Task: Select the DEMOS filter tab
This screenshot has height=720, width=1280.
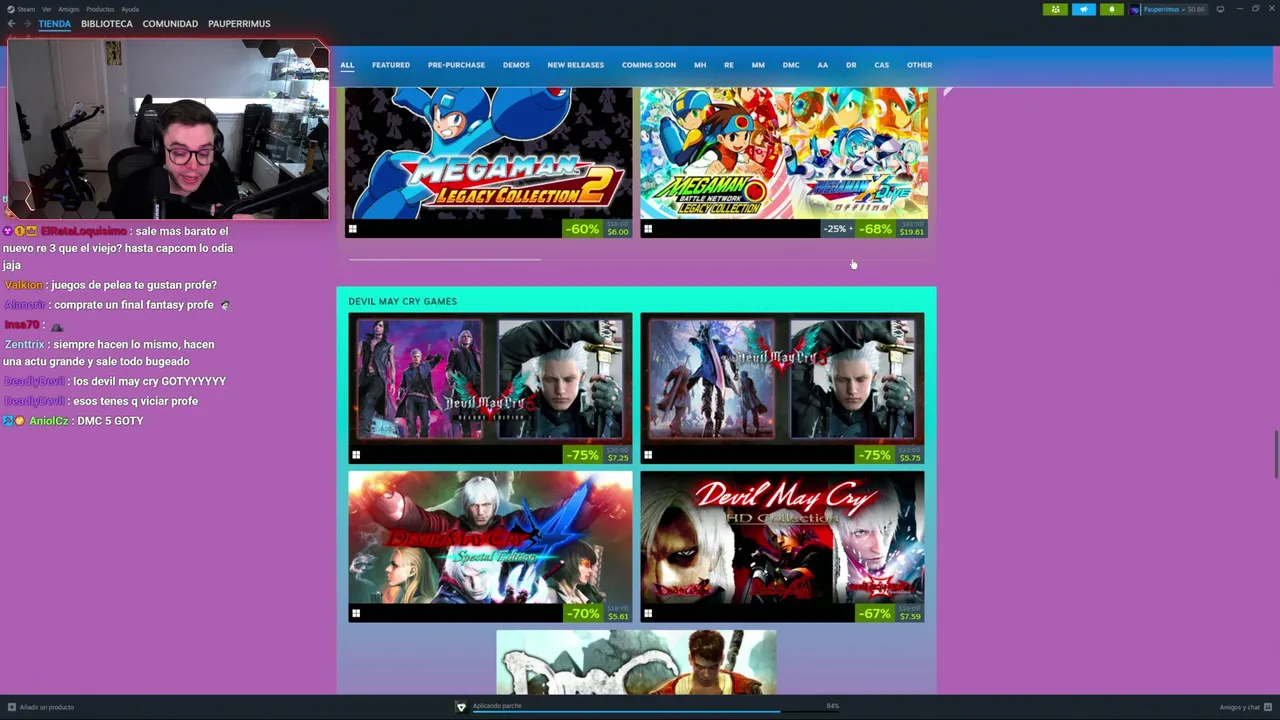Action: [516, 65]
